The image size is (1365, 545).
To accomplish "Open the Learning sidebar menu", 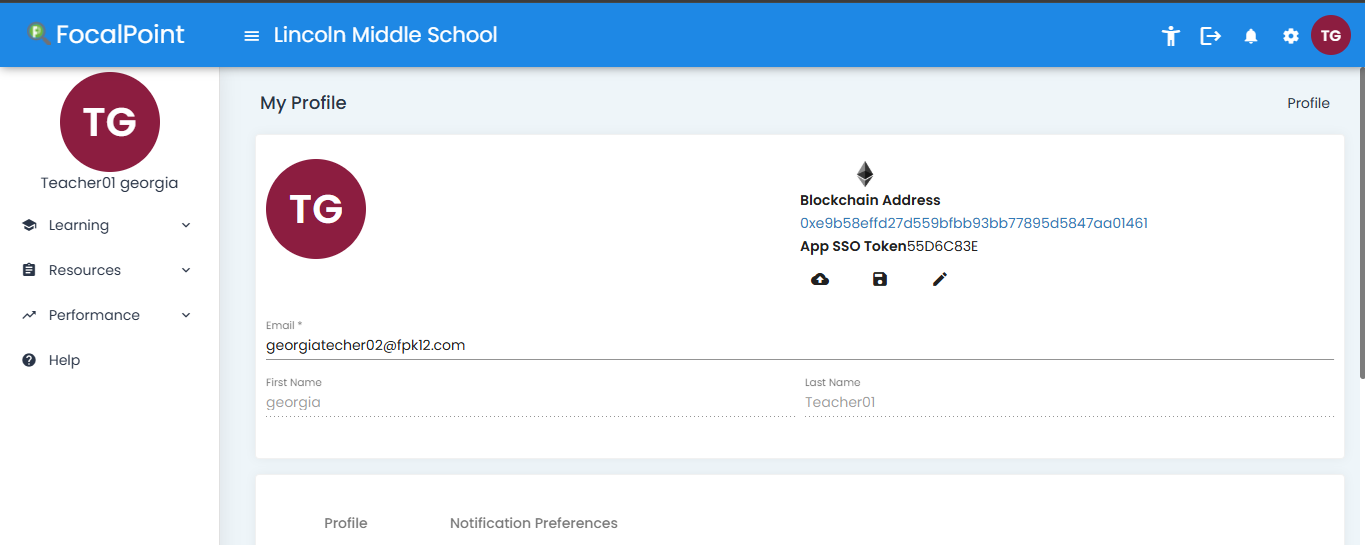I will coord(107,225).
